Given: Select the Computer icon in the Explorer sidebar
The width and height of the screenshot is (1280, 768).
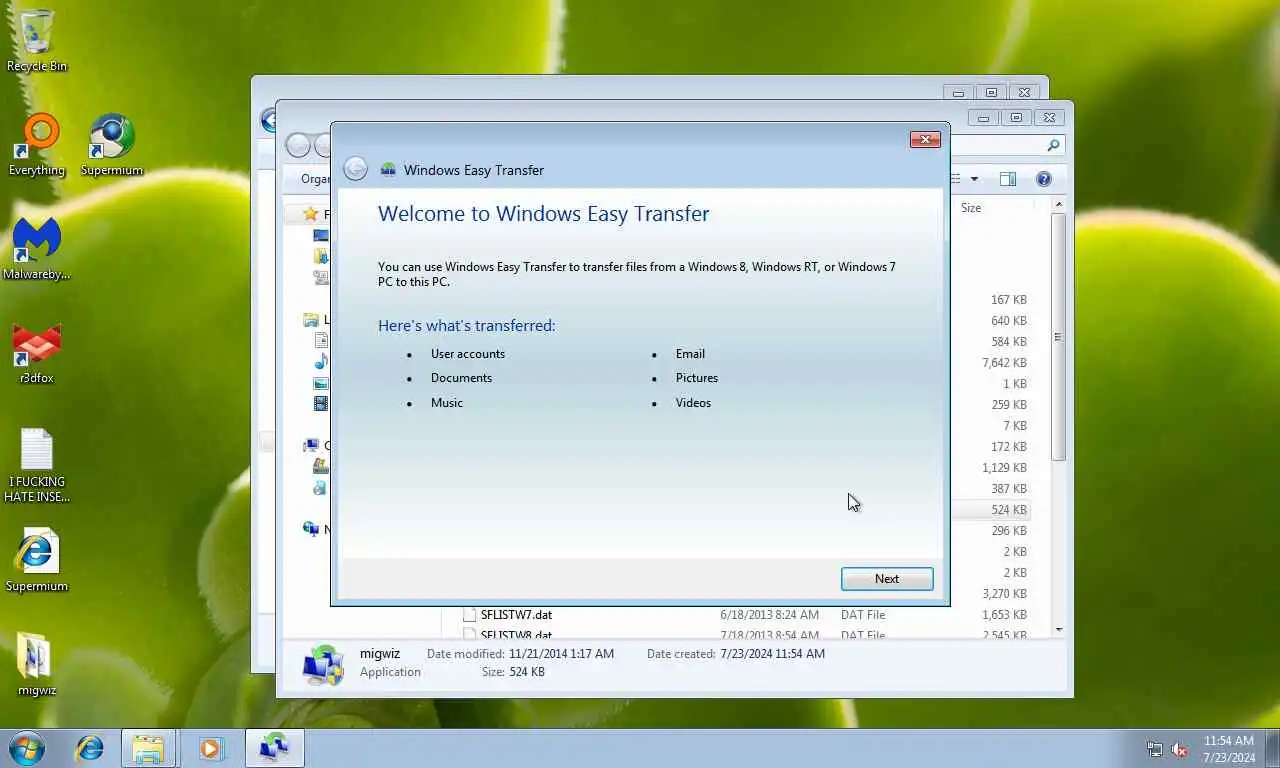Looking at the screenshot, I should tap(311, 446).
